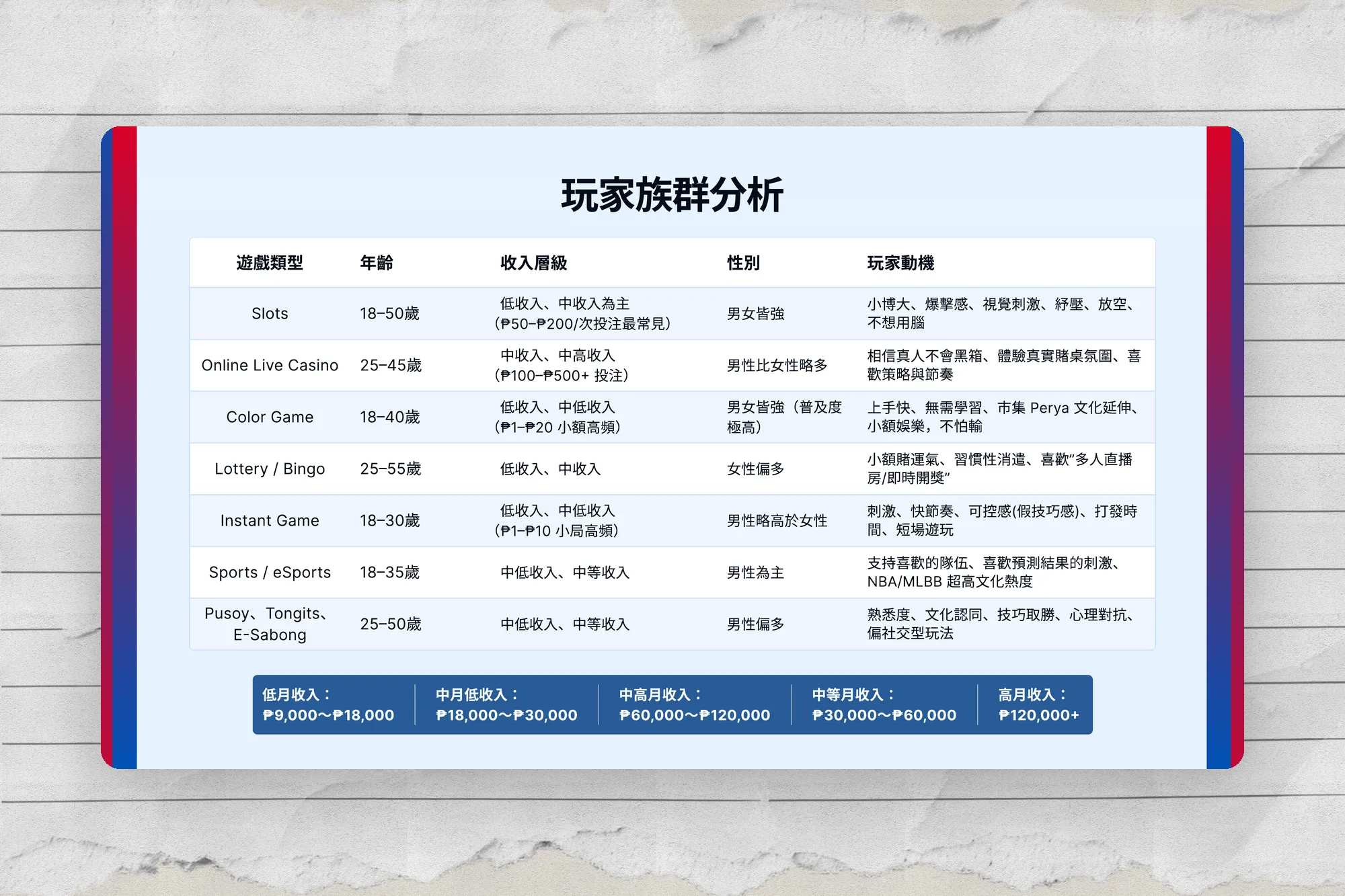The height and width of the screenshot is (896, 1345).
Task: Select Slots row's 男女皆強 gender cell
Action: point(755,314)
